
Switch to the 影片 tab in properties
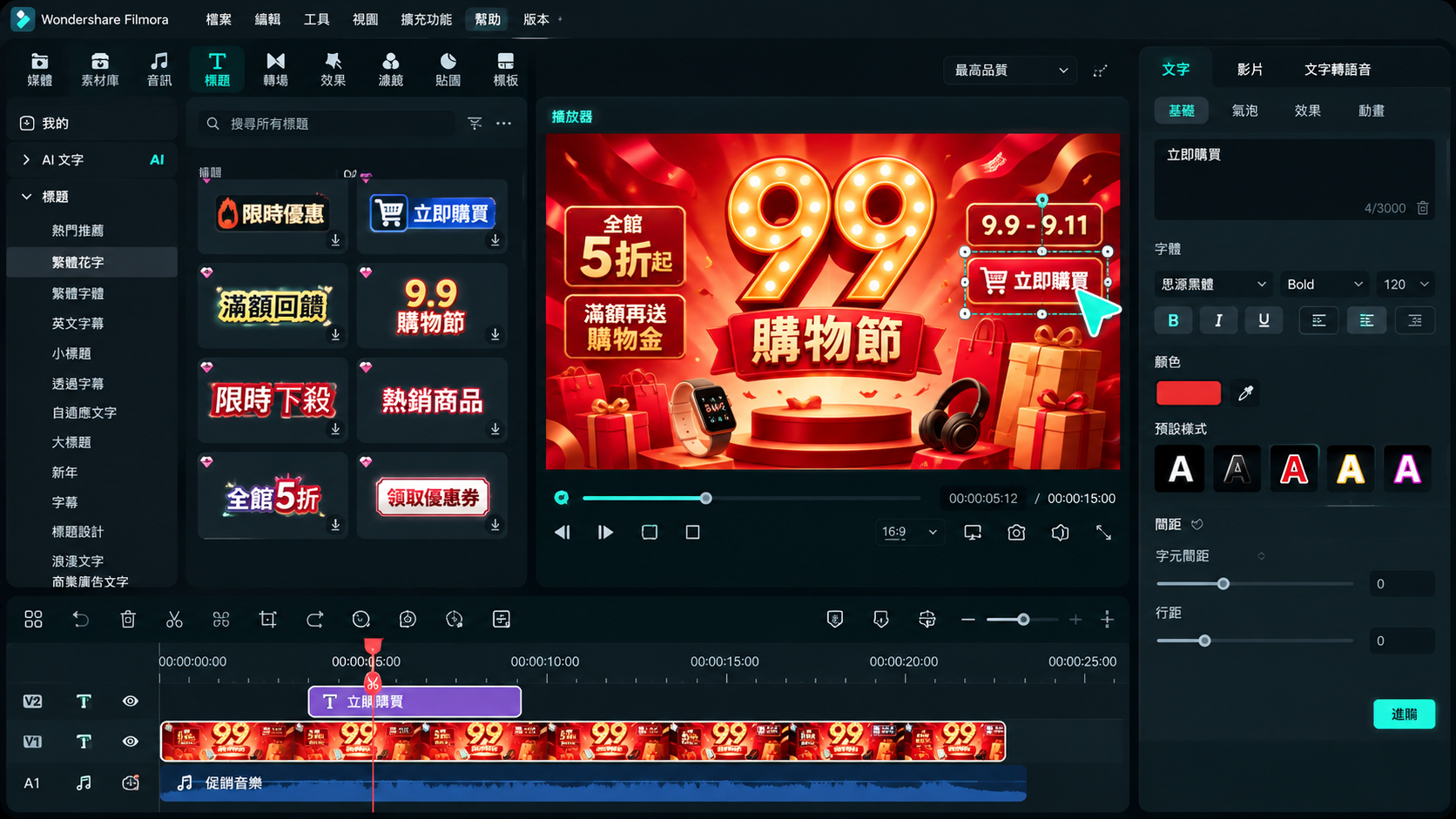pyautogui.click(x=1250, y=69)
